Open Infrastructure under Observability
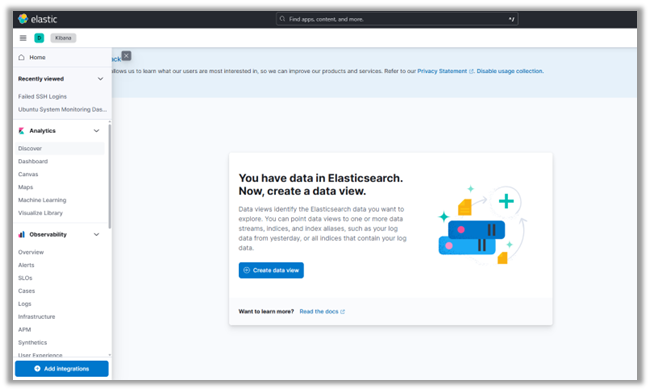 click(36, 316)
